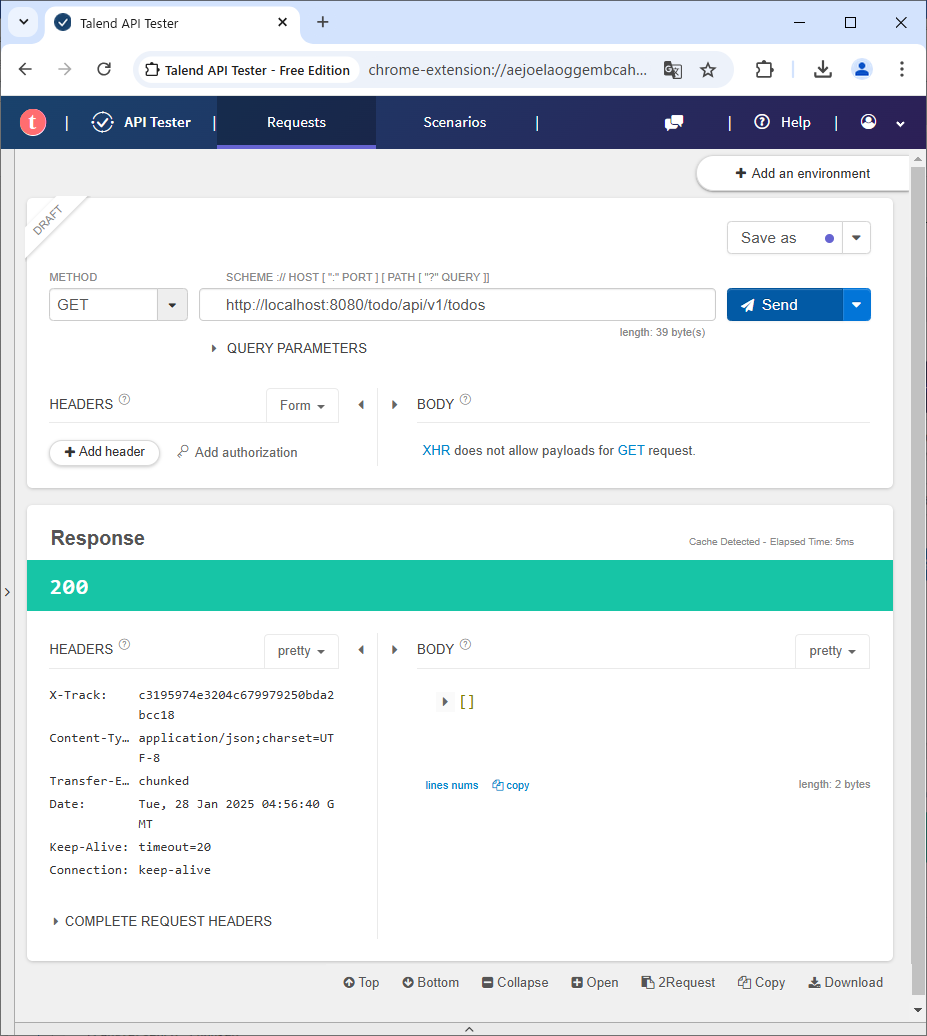Click the Talend red logo icon
This screenshot has height=1036, width=927.
[x=33, y=123]
